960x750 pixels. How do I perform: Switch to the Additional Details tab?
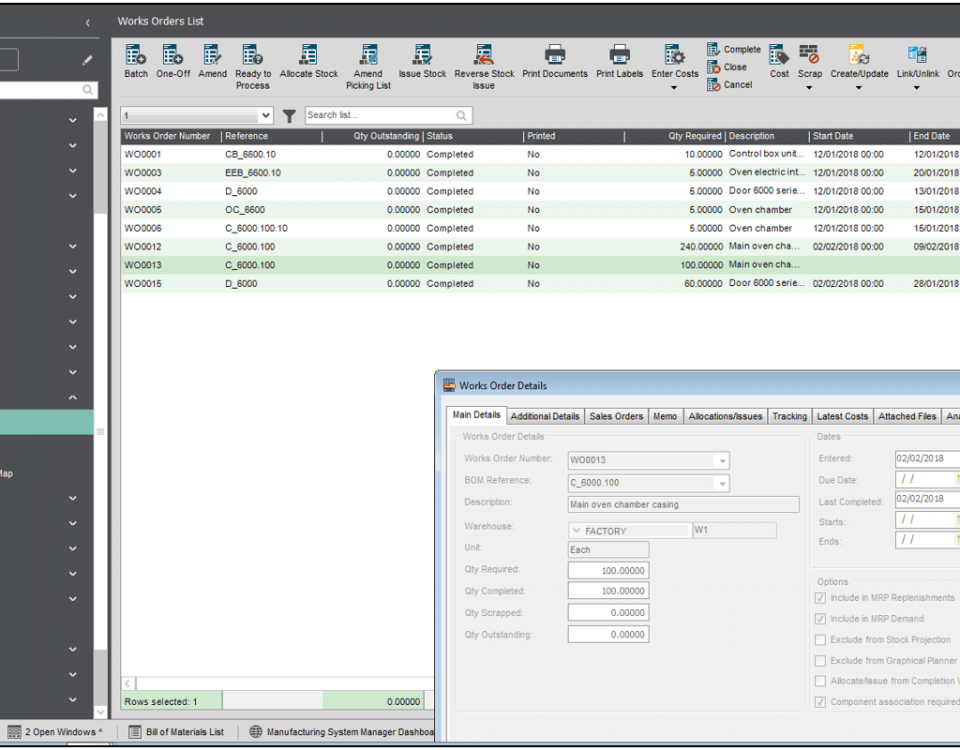(545, 416)
